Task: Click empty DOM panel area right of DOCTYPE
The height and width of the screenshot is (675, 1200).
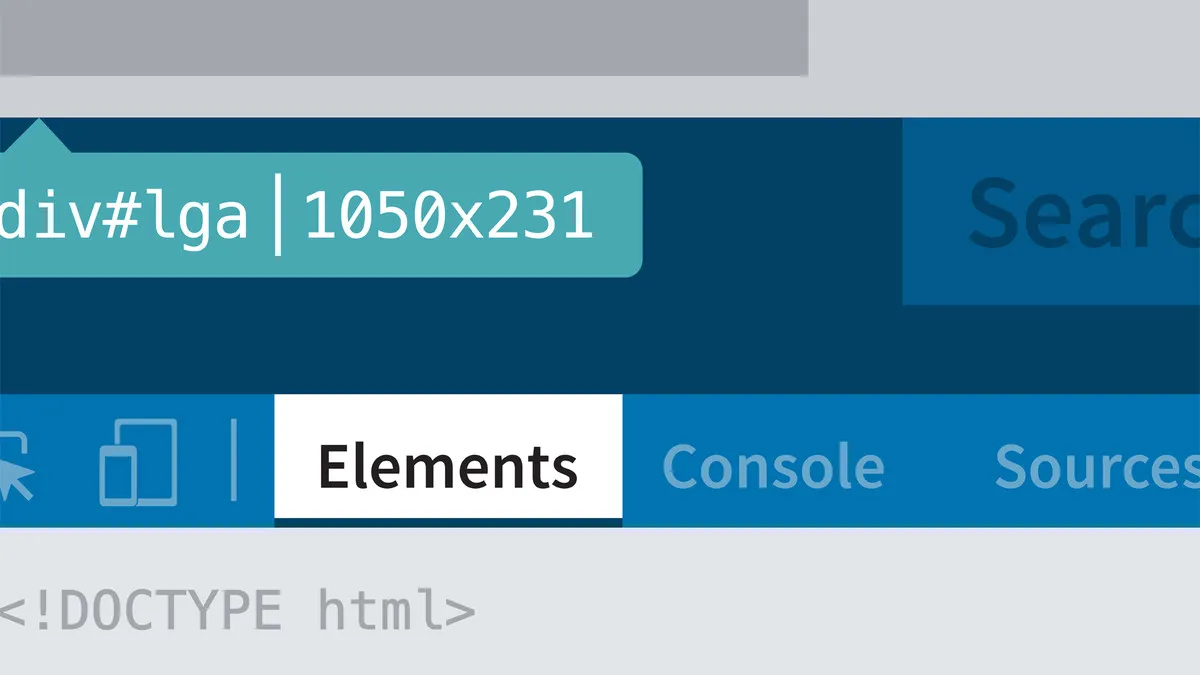Action: [x=840, y=610]
